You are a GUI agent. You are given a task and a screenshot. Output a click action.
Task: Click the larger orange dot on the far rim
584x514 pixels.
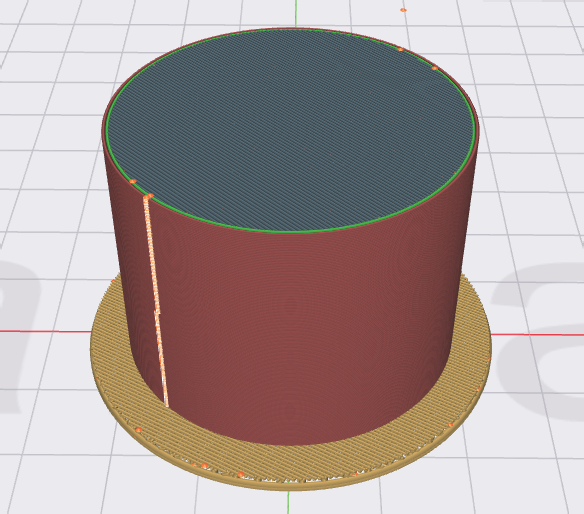tap(434, 68)
